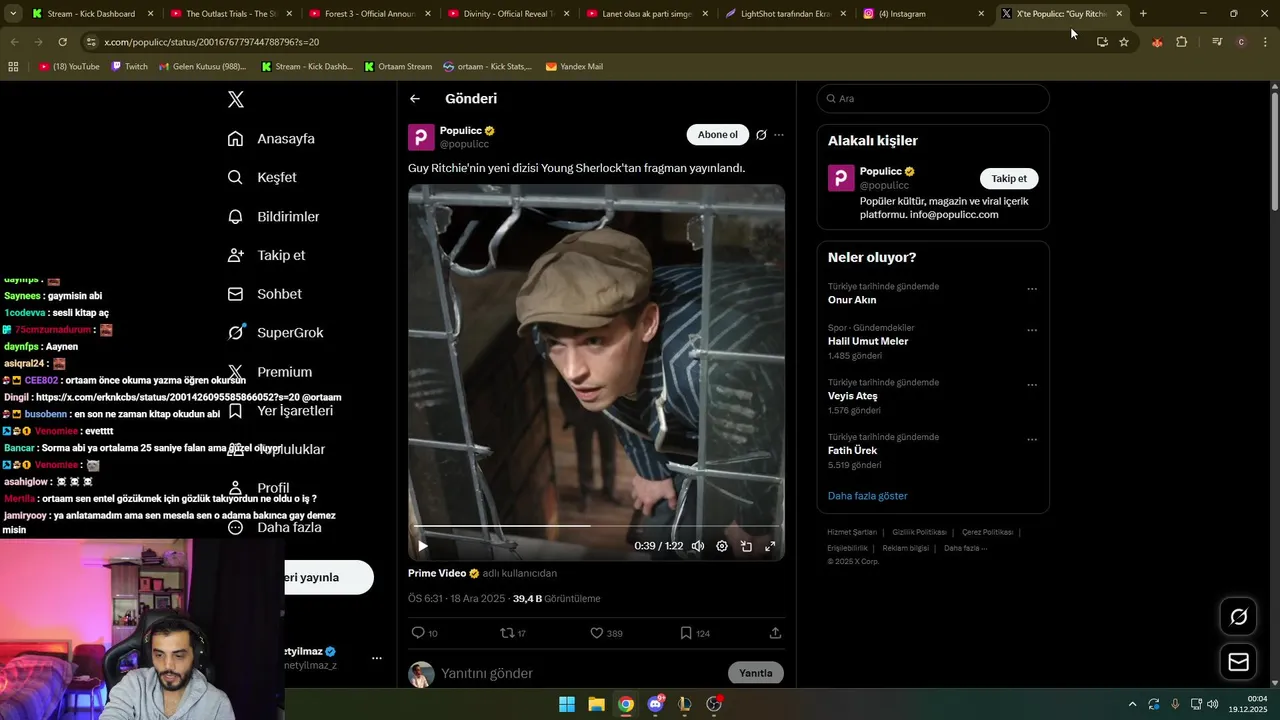Screen dimensions: 1280x720
Task: Open floating Grok button
Action: pyautogui.click(x=1238, y=617)
